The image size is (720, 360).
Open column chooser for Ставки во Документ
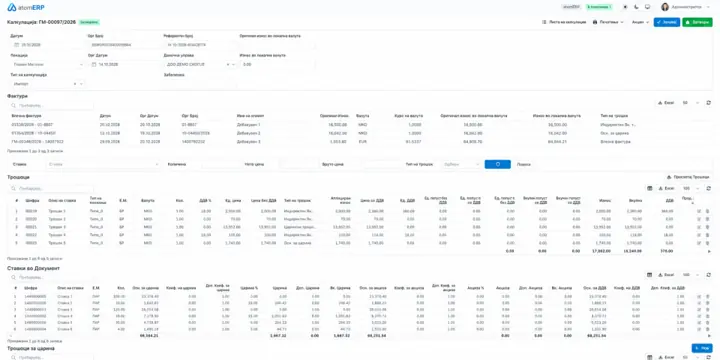click(649, 275)
